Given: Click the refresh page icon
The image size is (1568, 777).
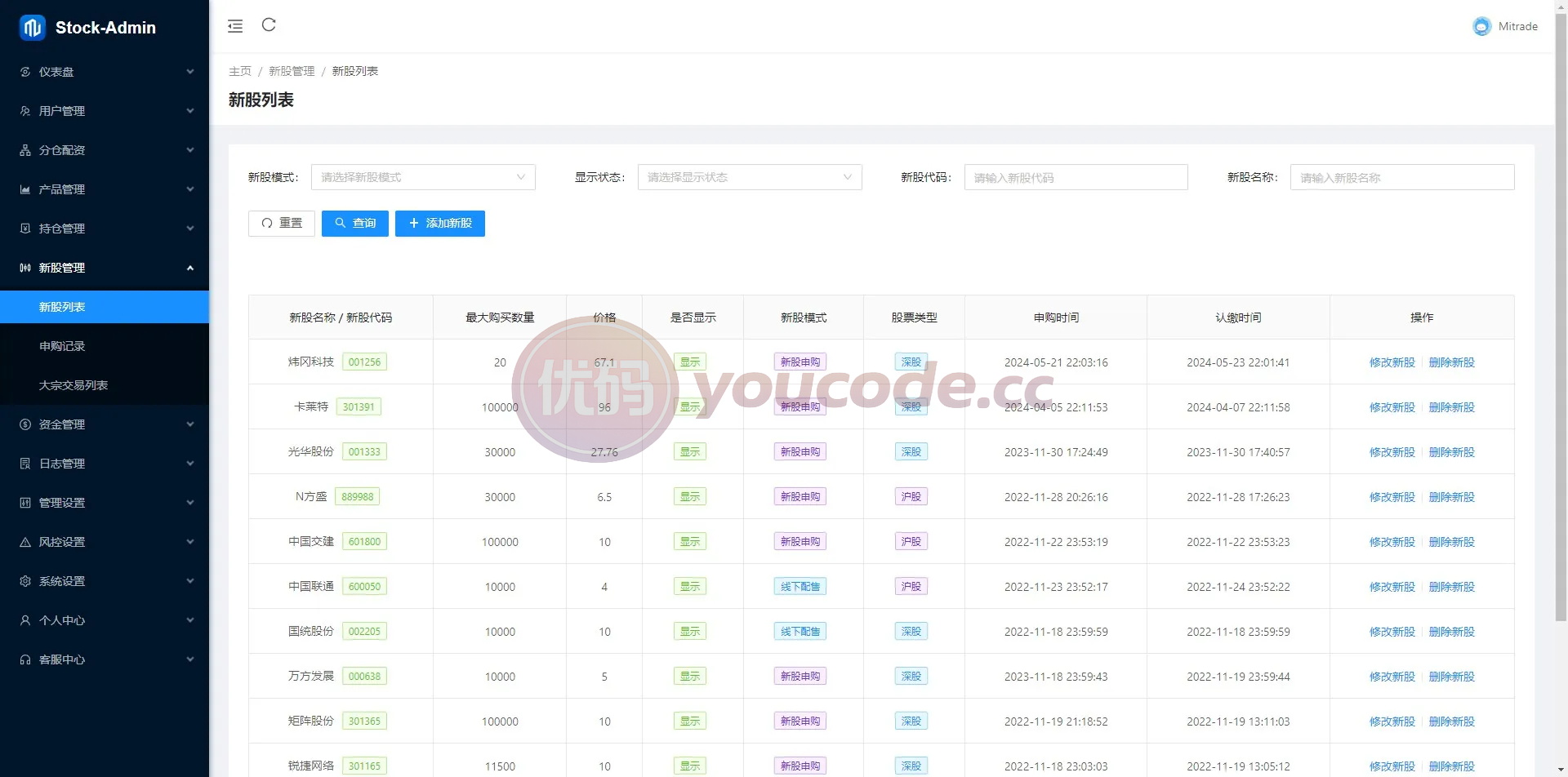Looking at the screenshot, I should coord(269,24).
